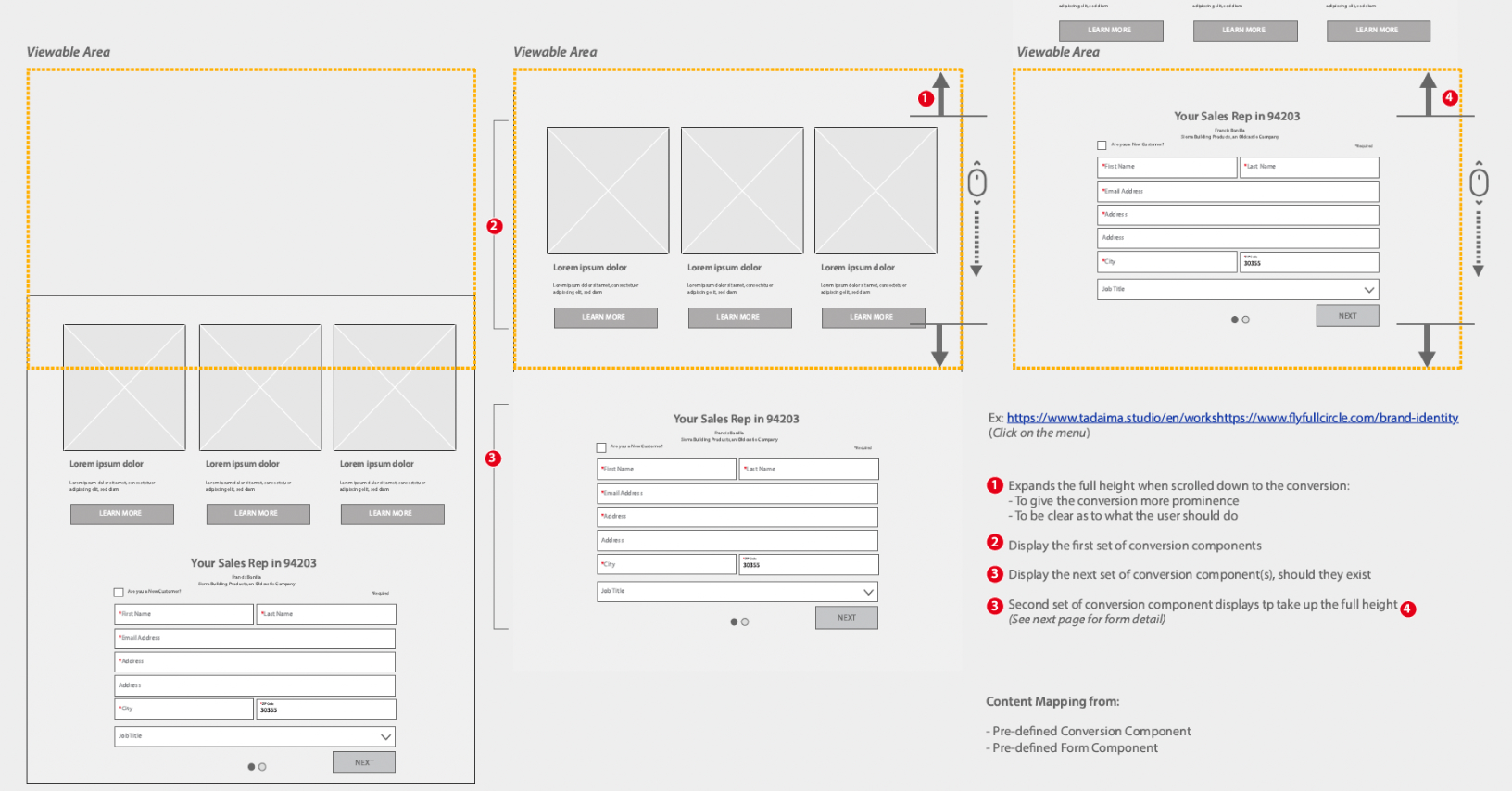
Task: Click rightmost LEARN MORE above right Viewable Area
Action: (1379, 31)
